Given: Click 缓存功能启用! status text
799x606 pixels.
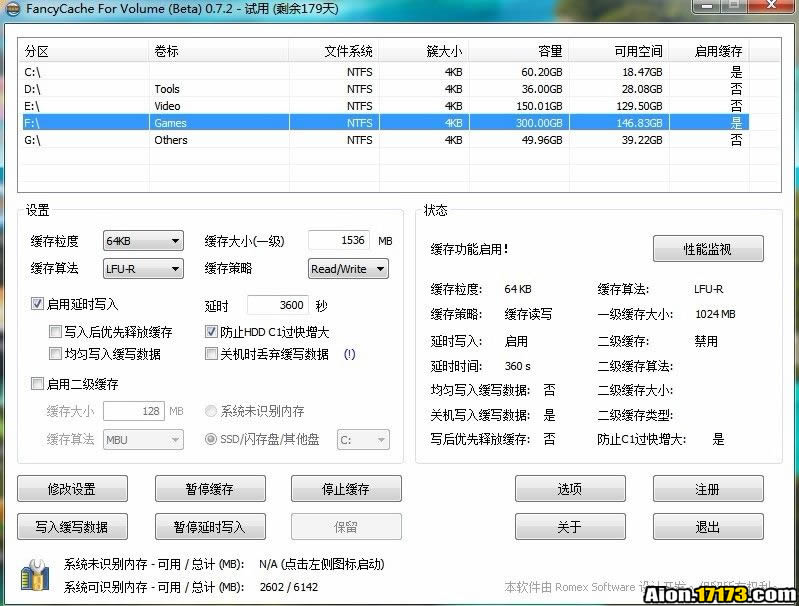Looking at the screenshot, I should coord(469,249).
